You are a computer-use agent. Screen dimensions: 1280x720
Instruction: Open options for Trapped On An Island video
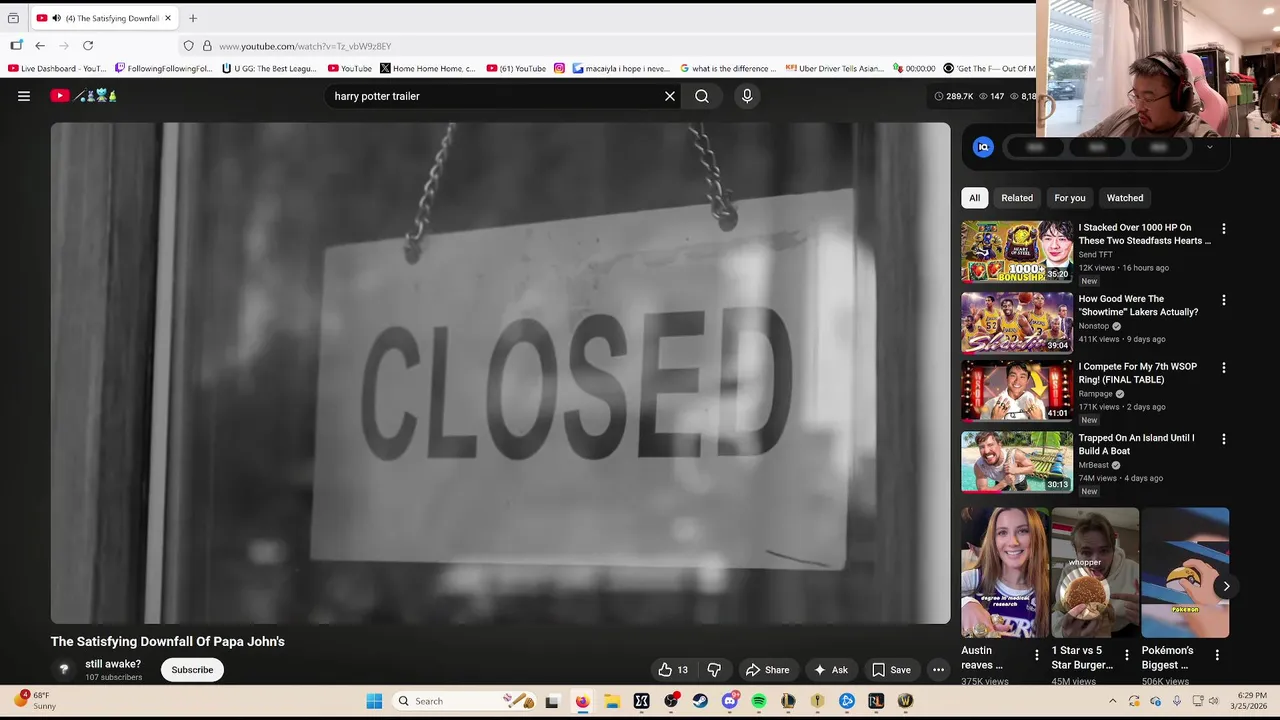(x=1223, y=439)
